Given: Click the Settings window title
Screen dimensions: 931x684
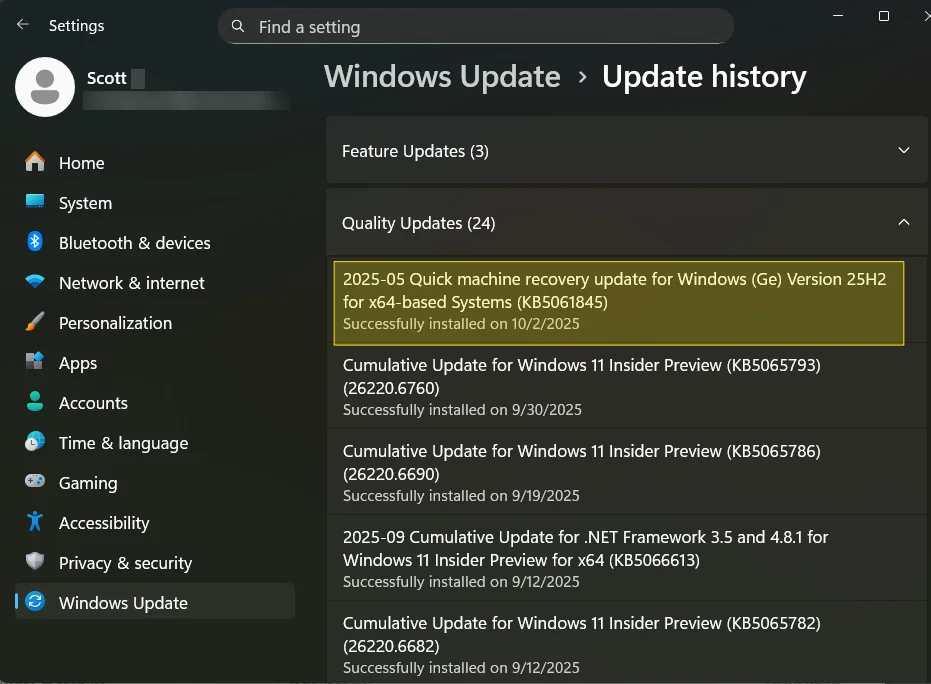Looking at the screenshot, I should click(x=76, y=26).
